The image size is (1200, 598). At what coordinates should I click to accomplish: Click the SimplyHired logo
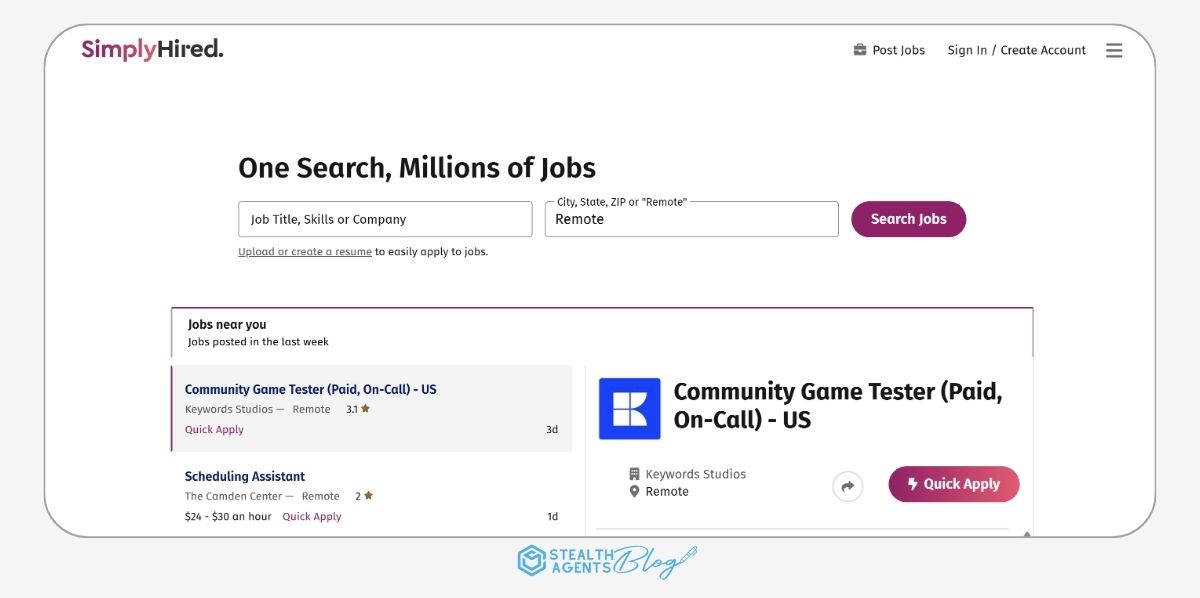152,48
